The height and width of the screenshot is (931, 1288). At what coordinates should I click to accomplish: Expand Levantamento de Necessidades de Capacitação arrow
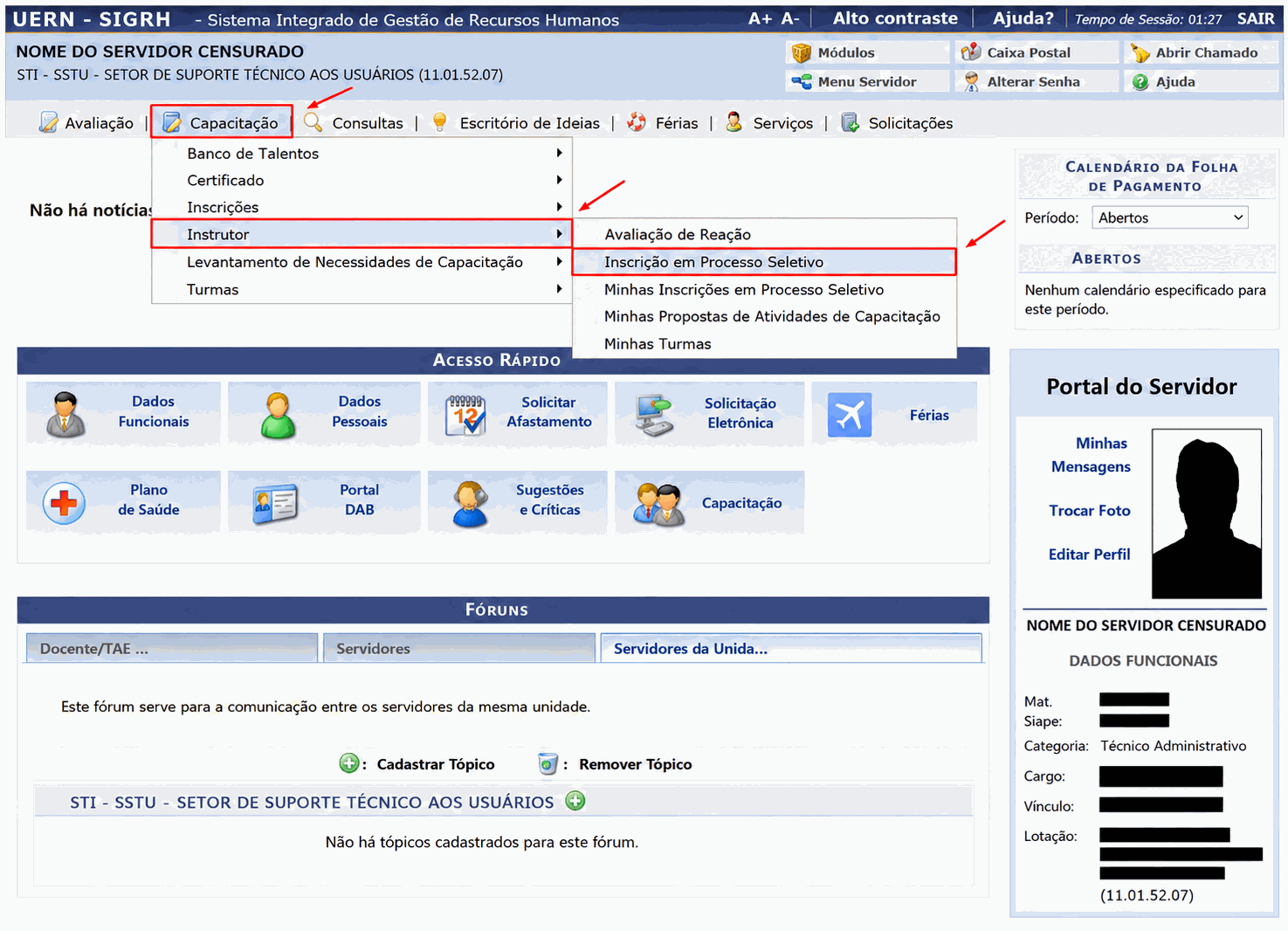click(x=559, y=261)
